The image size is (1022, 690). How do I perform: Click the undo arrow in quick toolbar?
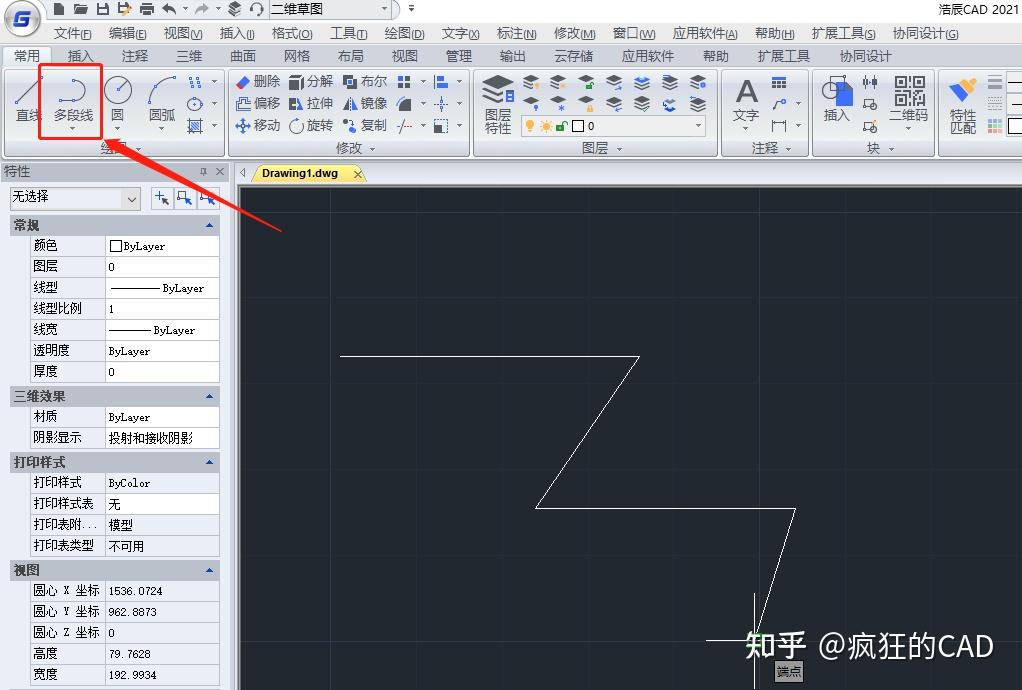click(169, 8)
